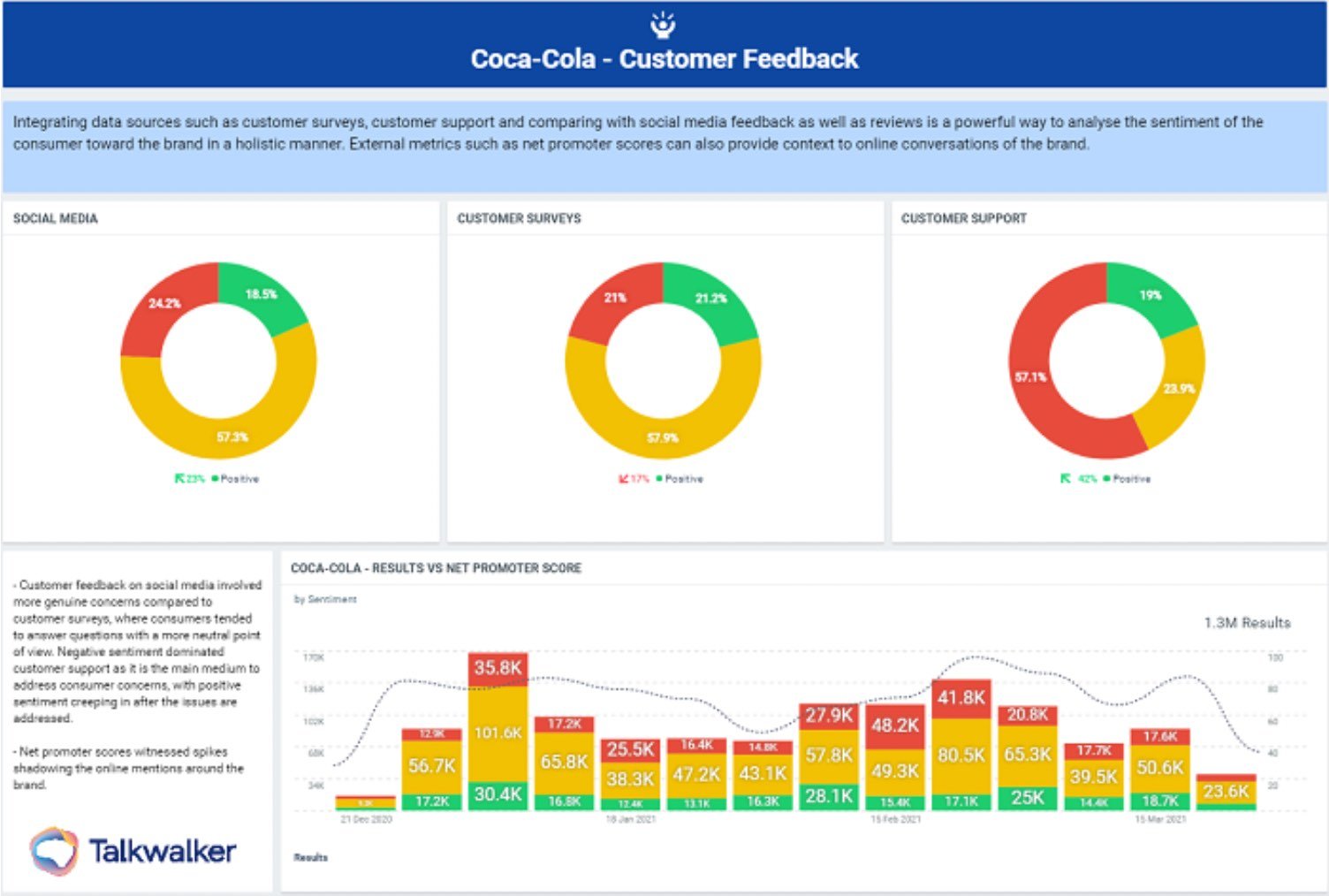Open the Social Media panel title

click(x=56, y=218)
